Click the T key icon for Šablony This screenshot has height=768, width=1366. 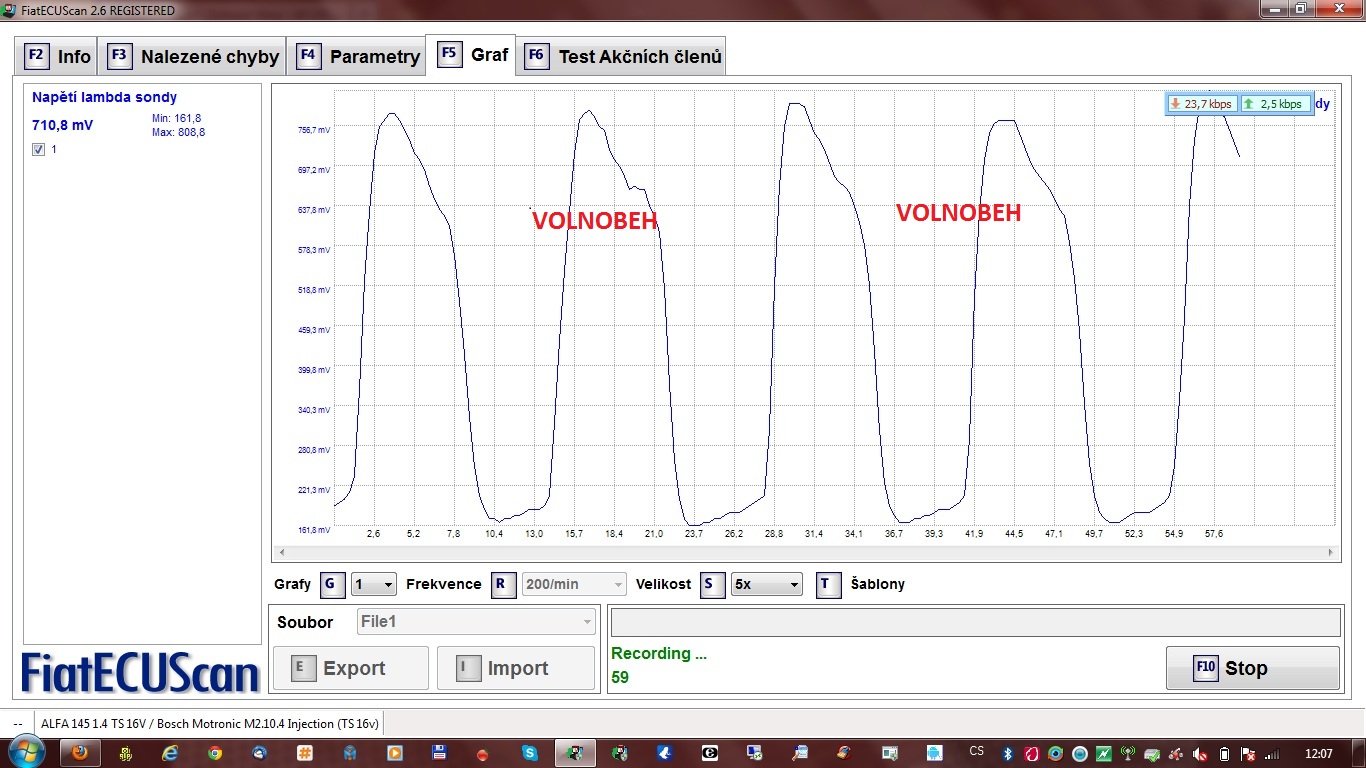829,584
